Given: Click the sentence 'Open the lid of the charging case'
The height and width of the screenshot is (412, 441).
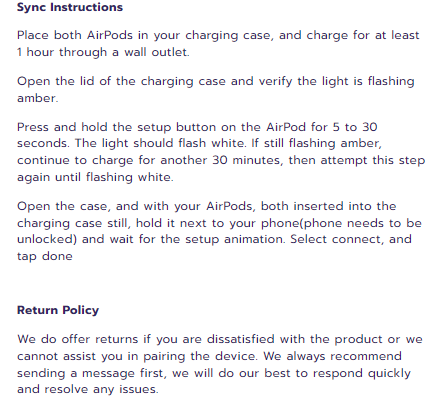Looking at the screenshot, I should 121,81.
